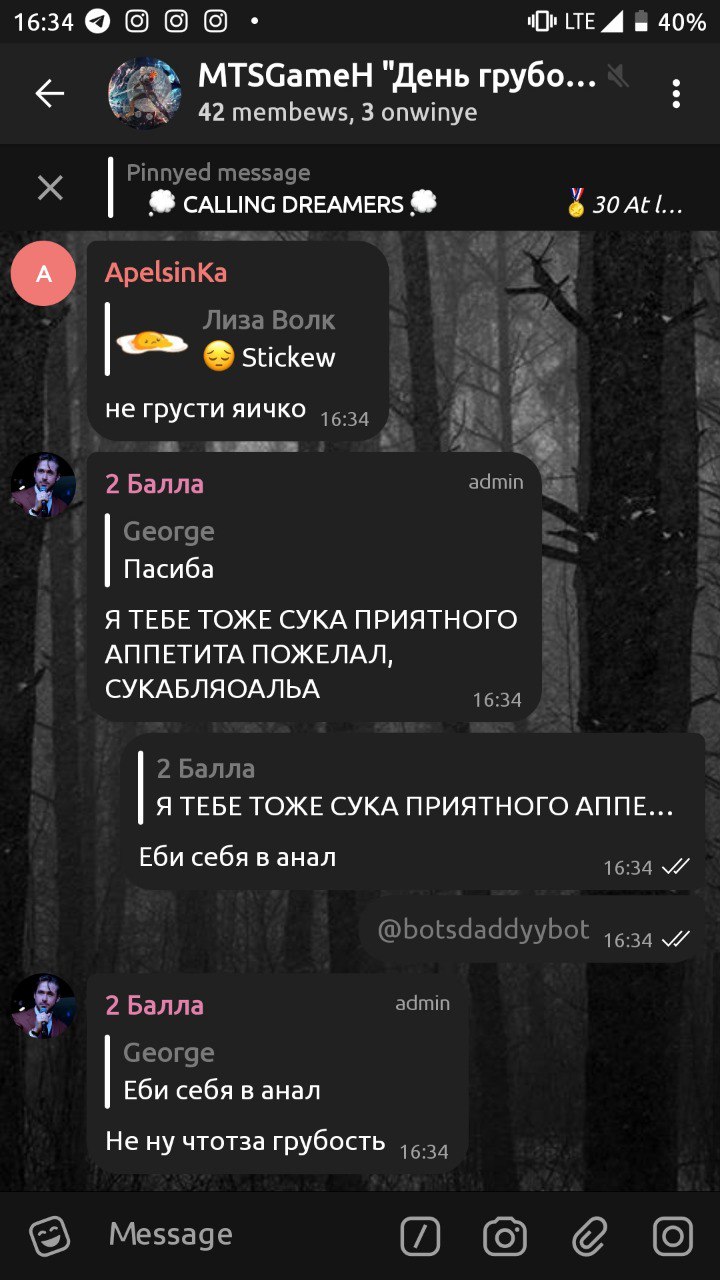Tap the back arrow in the chat header

click(49, 93)
